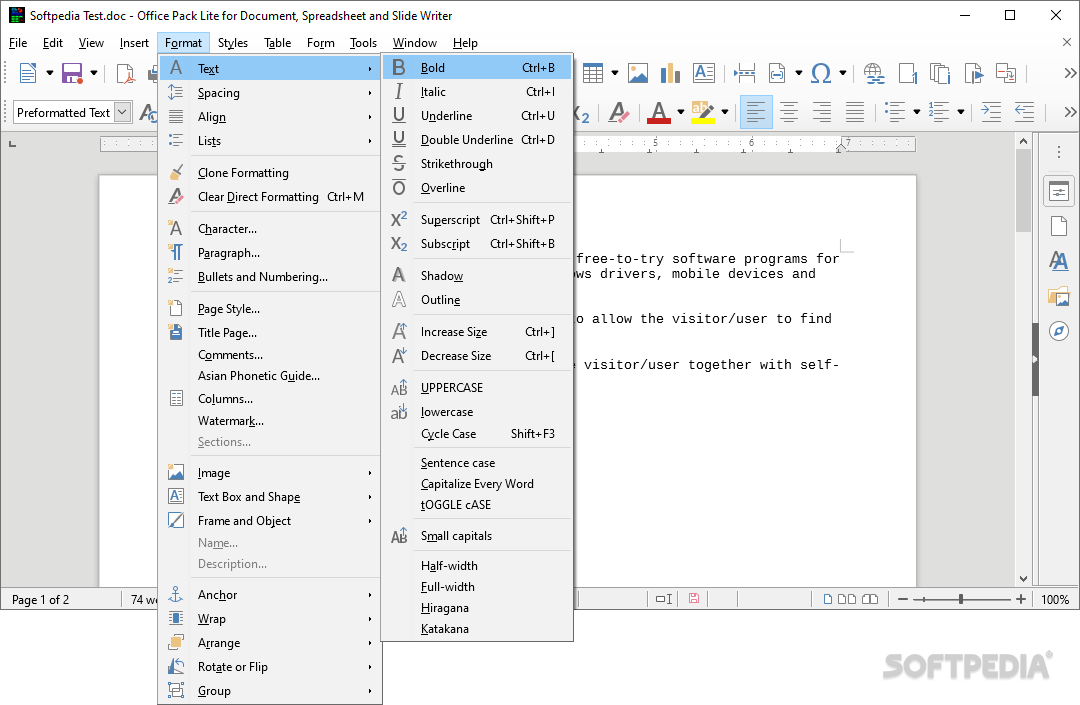Viewport: 1080px width, 705px height.
Task: Click the Preformatted Text style input field
Action: pyautogui.click(x=63, y=112)
